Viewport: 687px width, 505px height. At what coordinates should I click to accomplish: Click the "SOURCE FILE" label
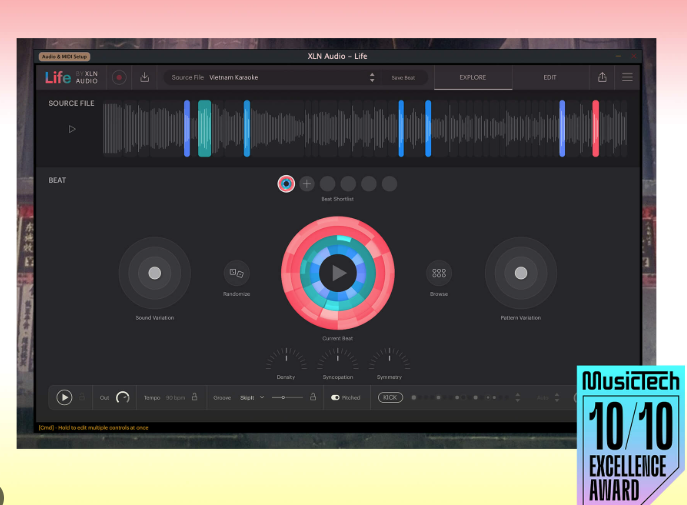[71, 103]
